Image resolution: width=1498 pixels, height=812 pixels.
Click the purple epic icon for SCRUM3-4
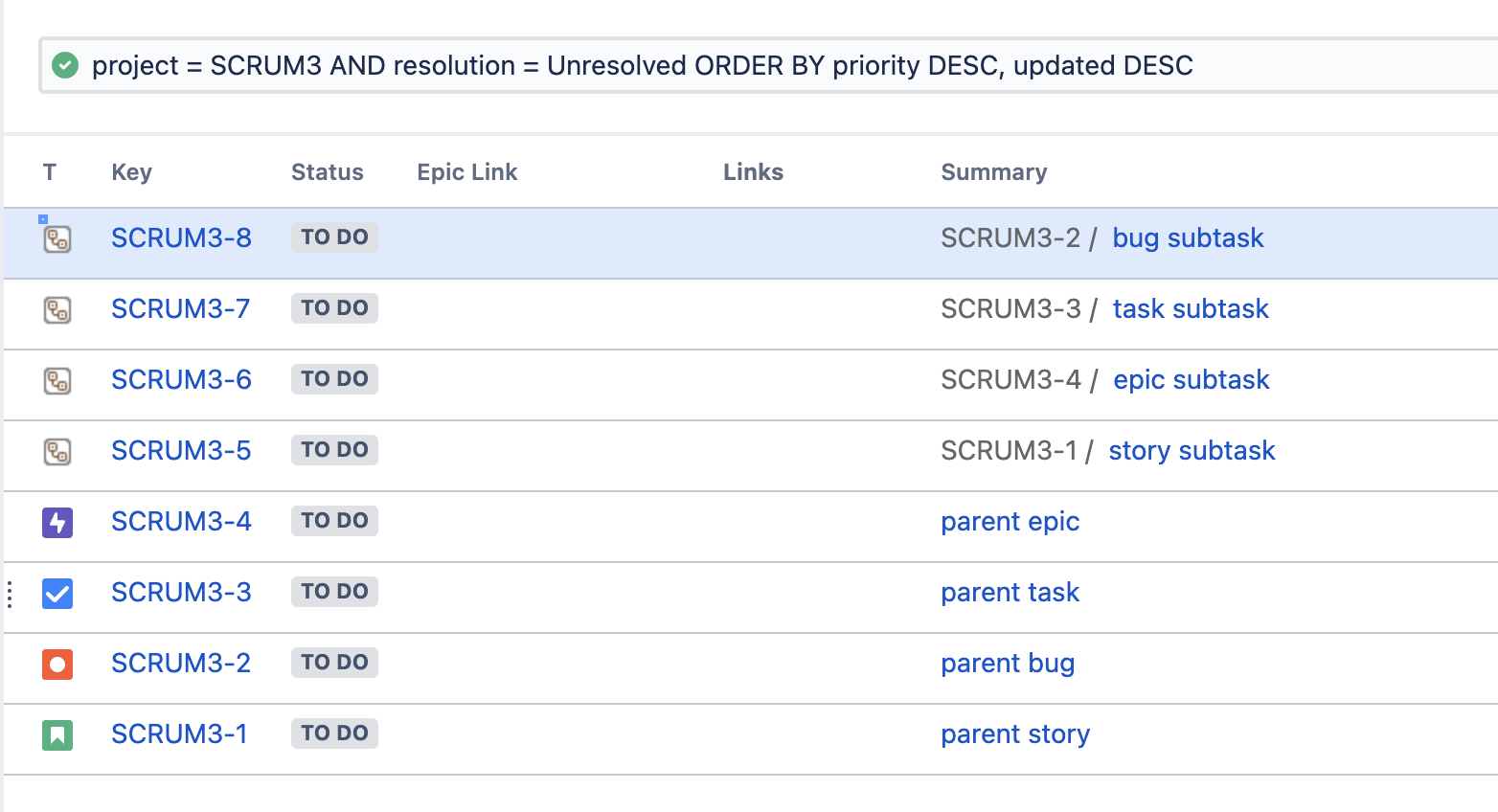57,522
